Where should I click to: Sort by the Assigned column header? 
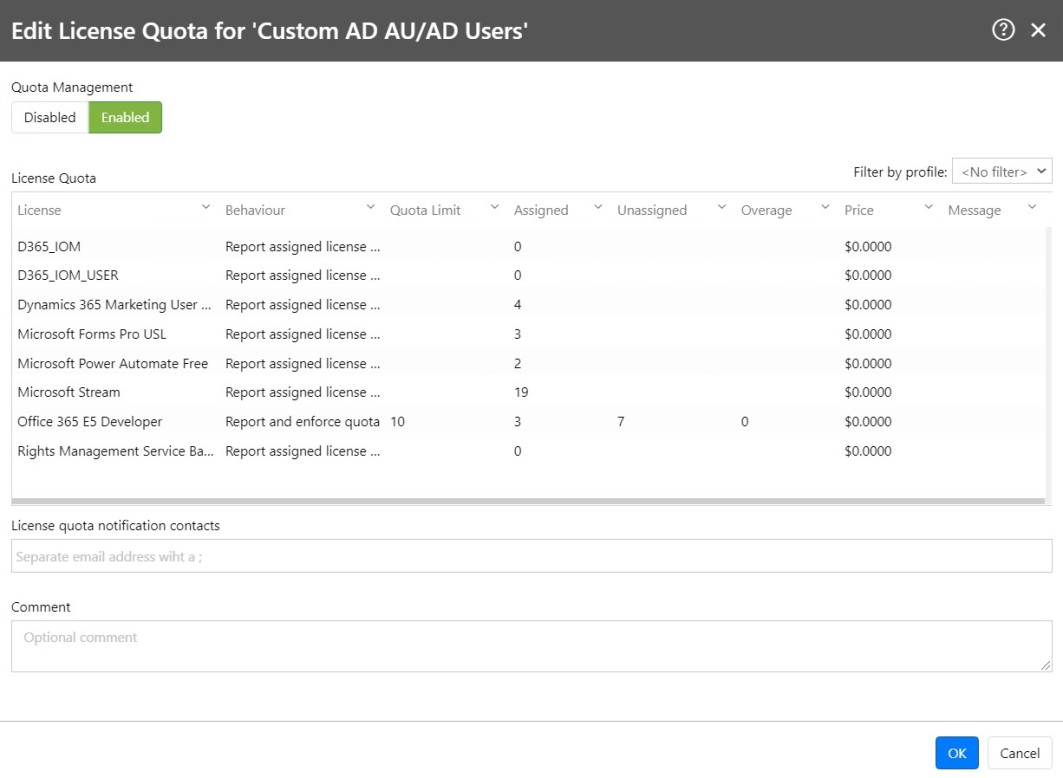(x=541, y=210)
